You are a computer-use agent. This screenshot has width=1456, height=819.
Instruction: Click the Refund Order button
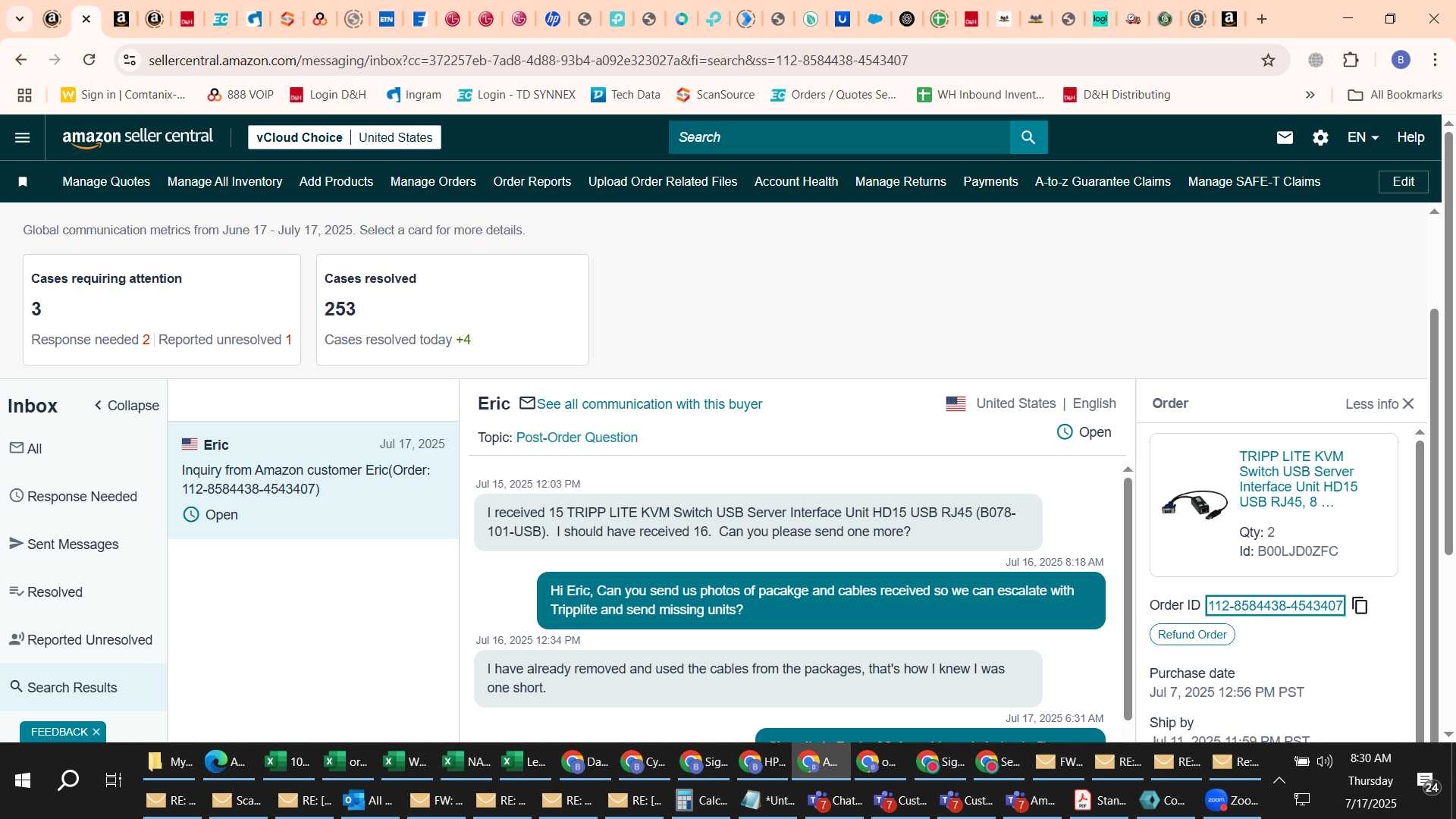pyautogui.click(x=1192, y=635)
